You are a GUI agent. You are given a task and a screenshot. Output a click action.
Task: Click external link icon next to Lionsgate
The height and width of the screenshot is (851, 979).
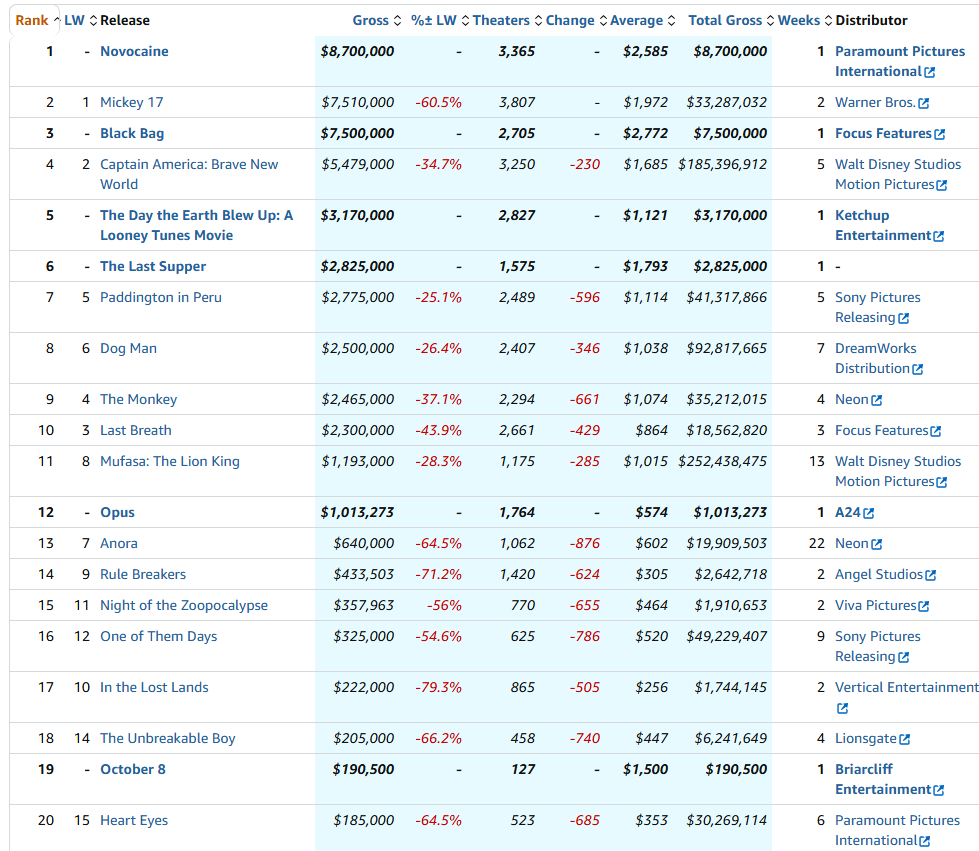[x=904, y=739]
